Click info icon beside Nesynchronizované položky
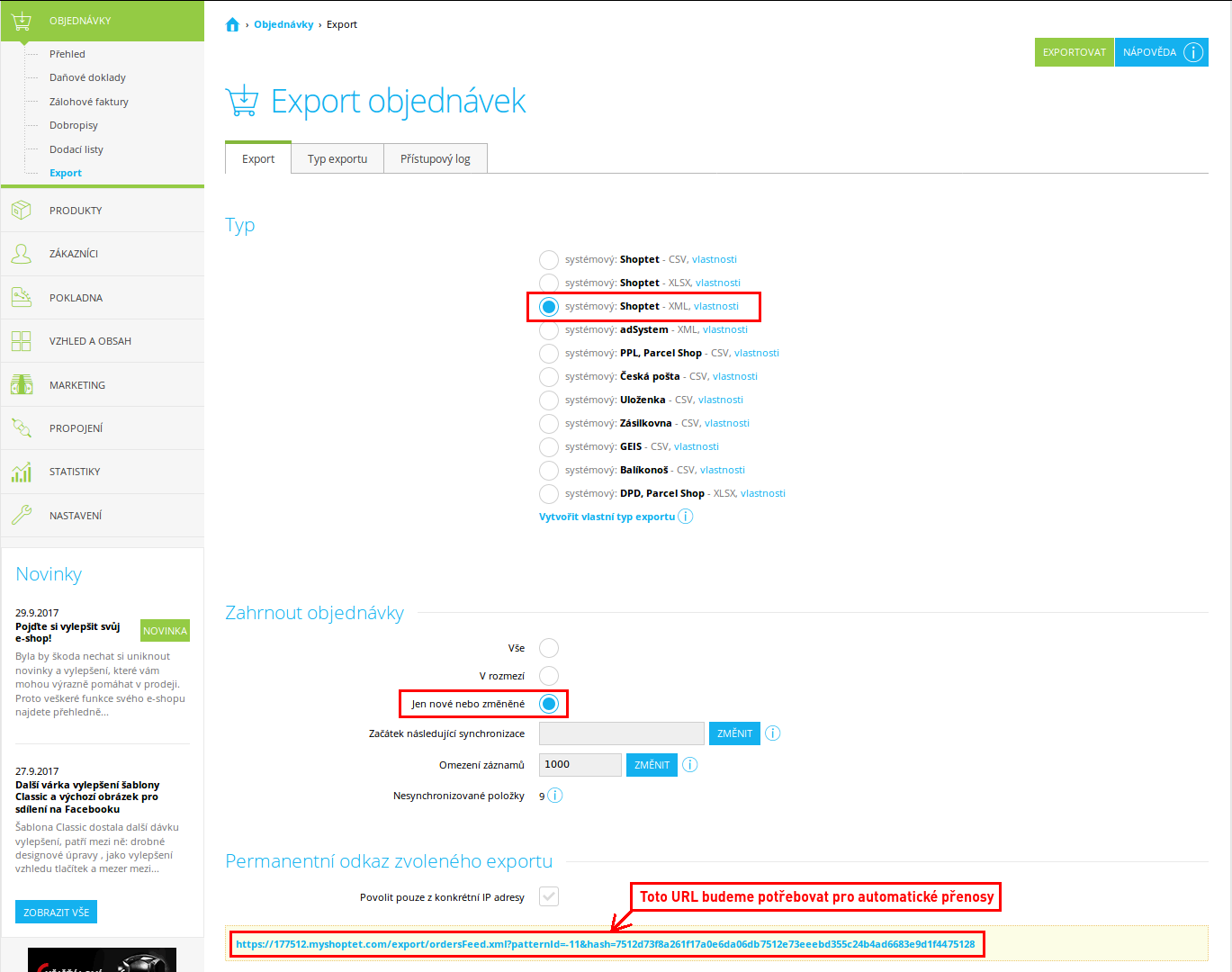Image resolution: width=1232 pixels, height=972 pixels. point(555,796)
